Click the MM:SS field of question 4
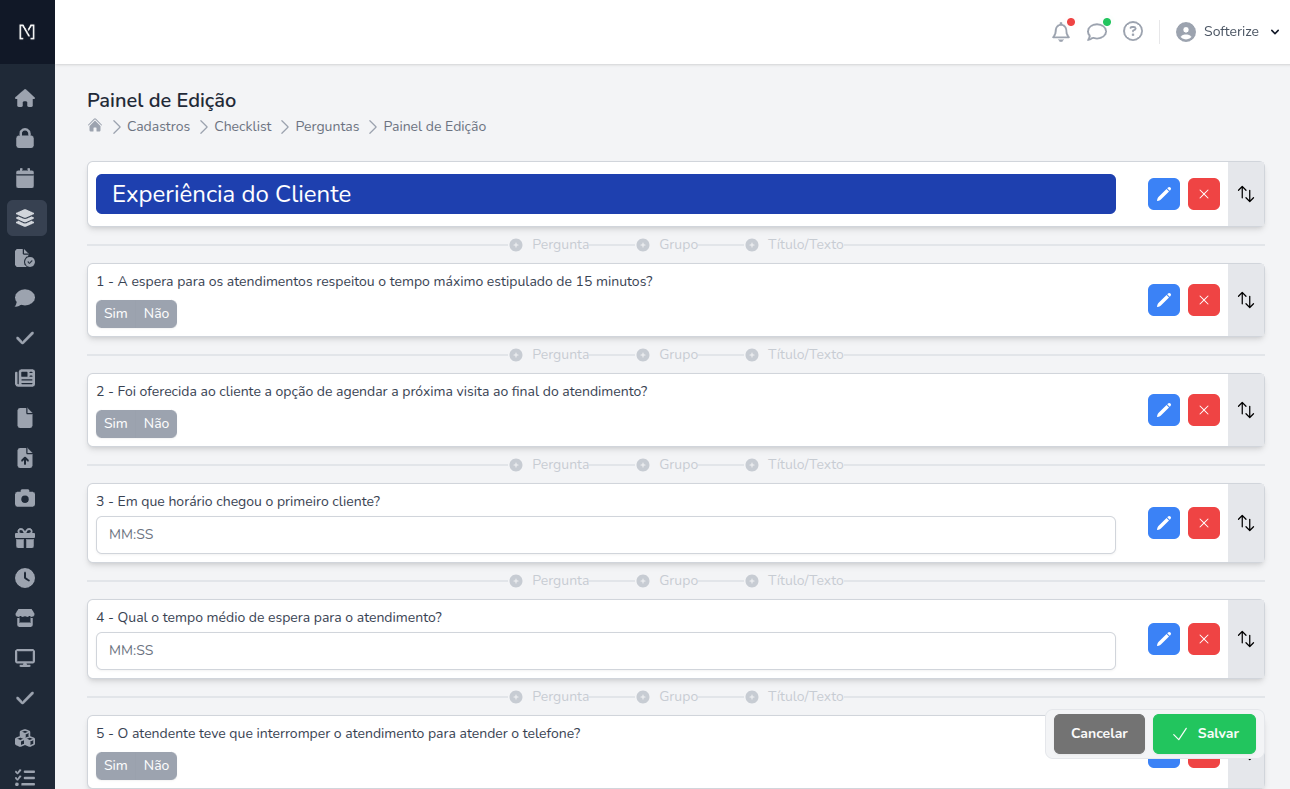The height and width of the screenshot is (789, 1290). 605,651
